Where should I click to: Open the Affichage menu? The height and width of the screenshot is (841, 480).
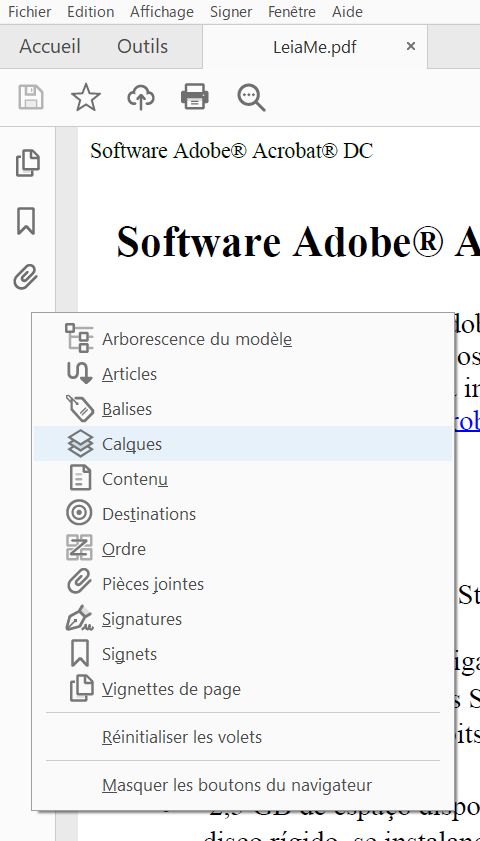[162, 11]
